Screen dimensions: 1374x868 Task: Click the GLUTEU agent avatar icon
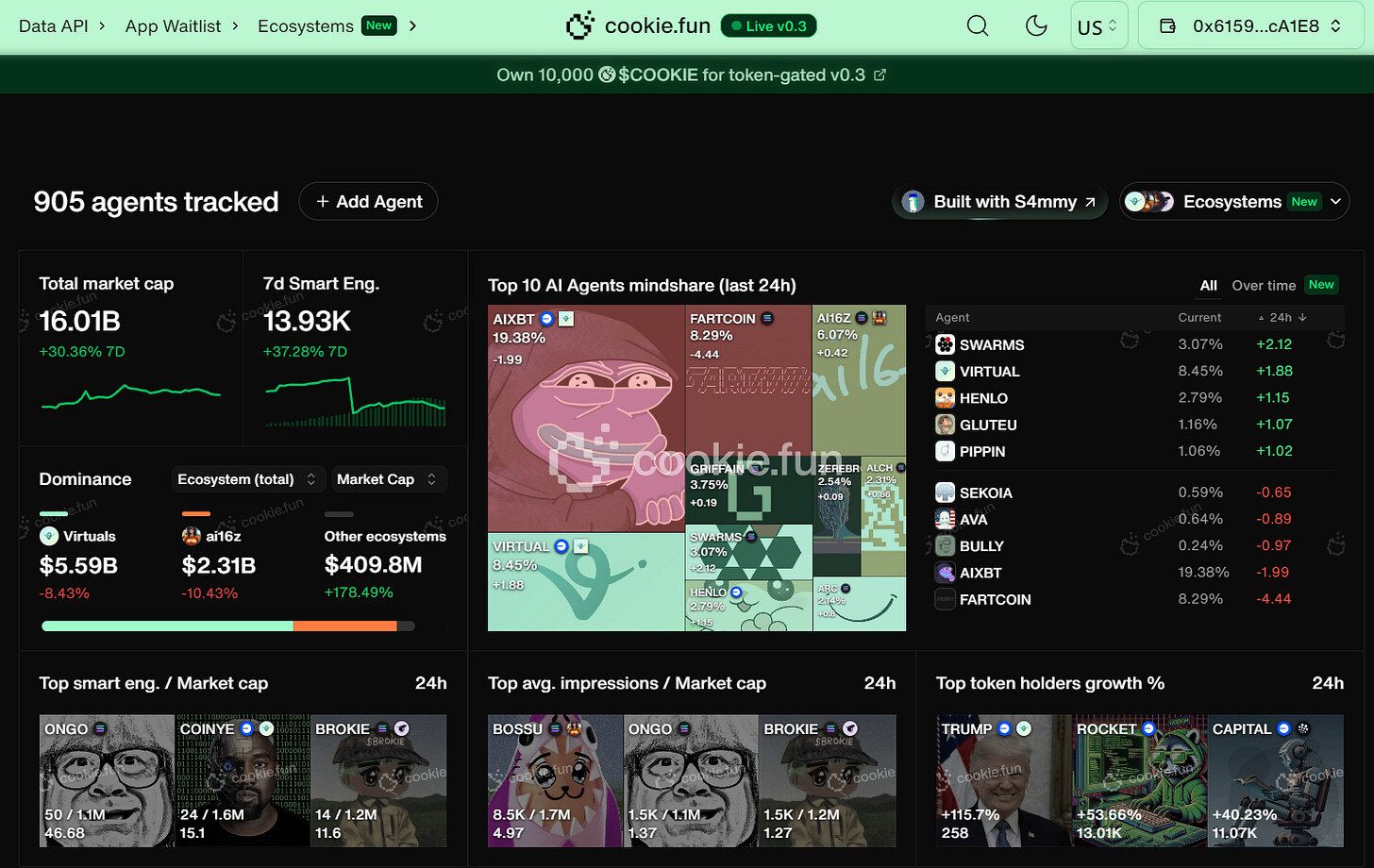tap(945, 425)
